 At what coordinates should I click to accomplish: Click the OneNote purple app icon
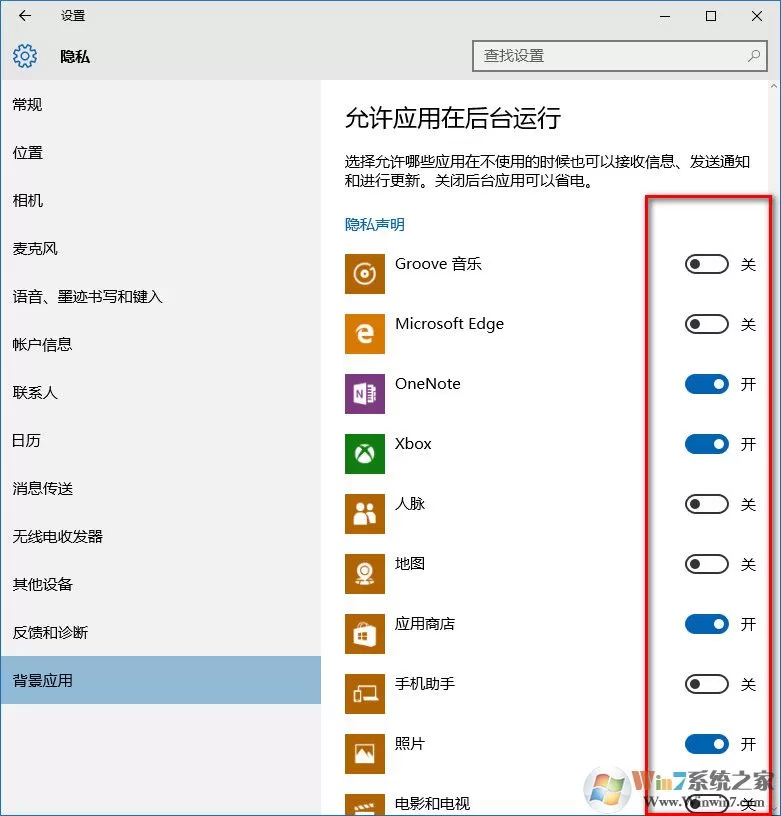[x=365, y=393]
